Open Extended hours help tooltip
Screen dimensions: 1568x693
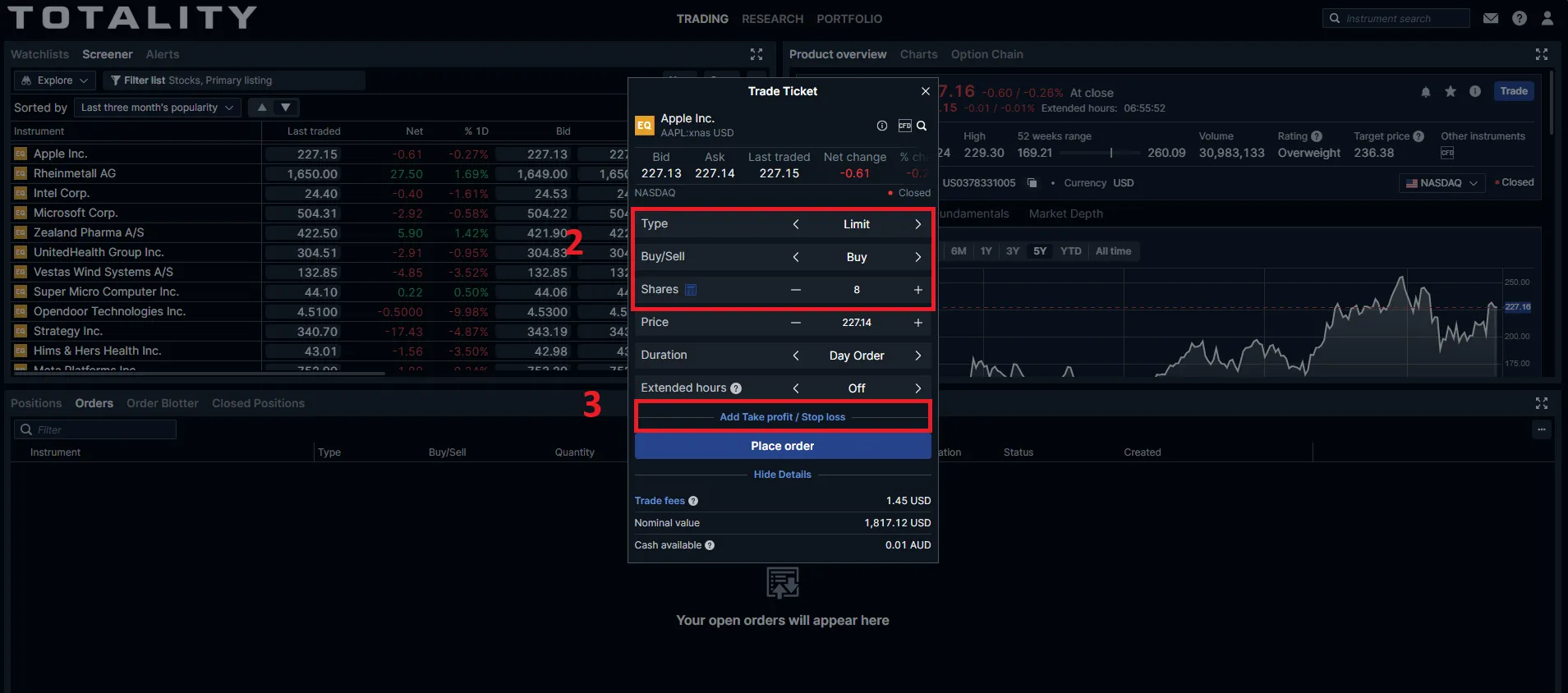click(736, 388)
